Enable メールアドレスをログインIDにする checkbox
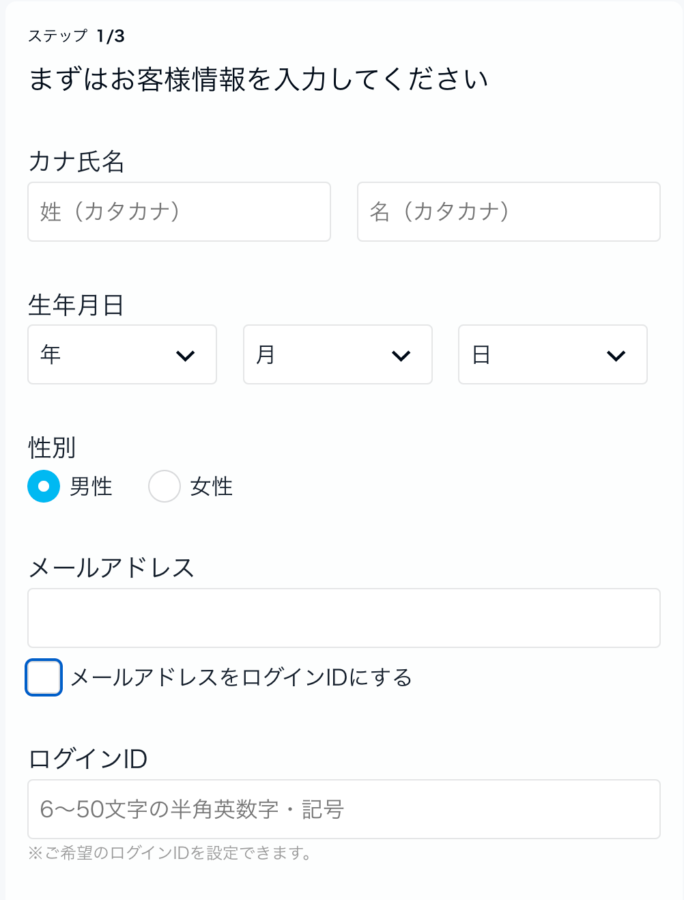This screenshot has height=900, width=684. (44, 678)
